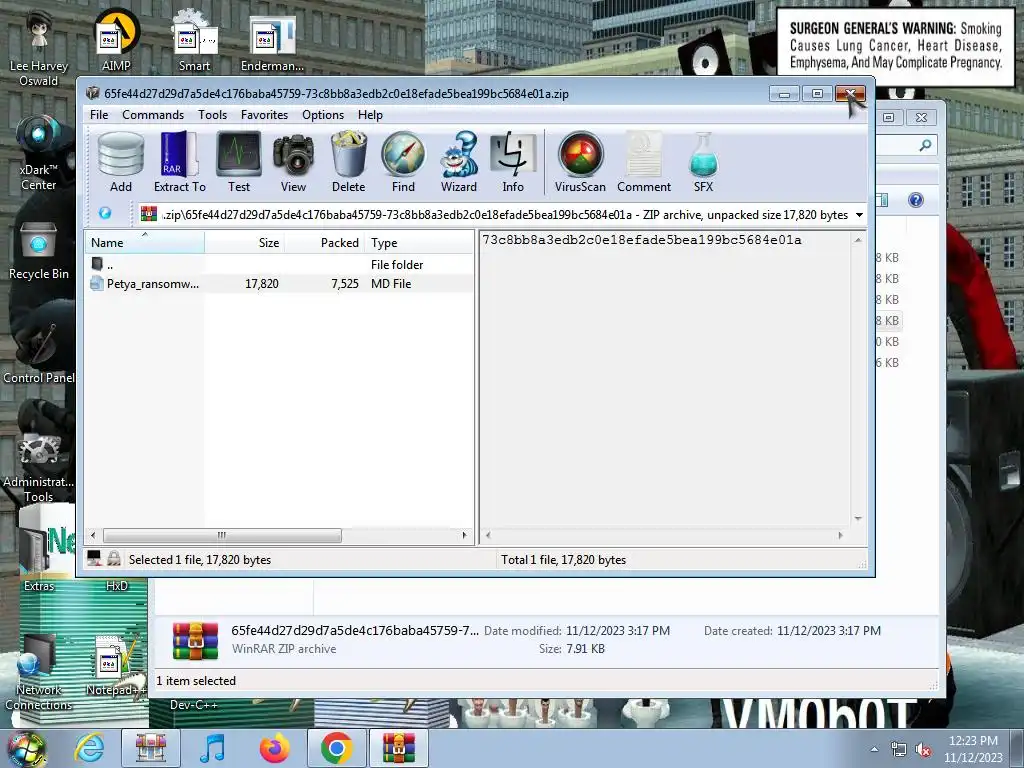The height and width of the screenshot is (768, 1024).
Task: Open Internet Explorer from the taskbar
Action: click(x=89, y=748)
